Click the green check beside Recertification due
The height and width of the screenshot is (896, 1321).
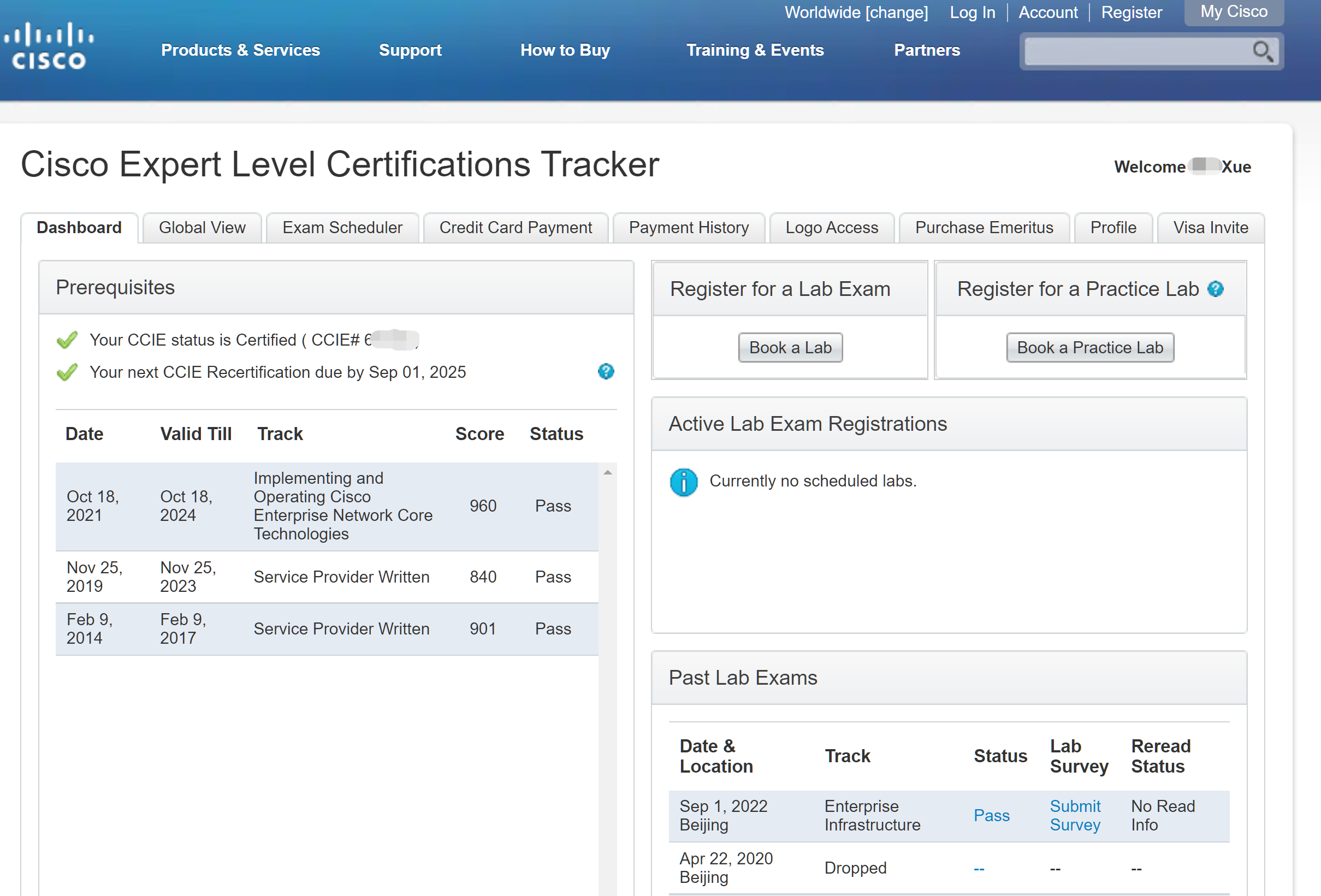(67, 372)
